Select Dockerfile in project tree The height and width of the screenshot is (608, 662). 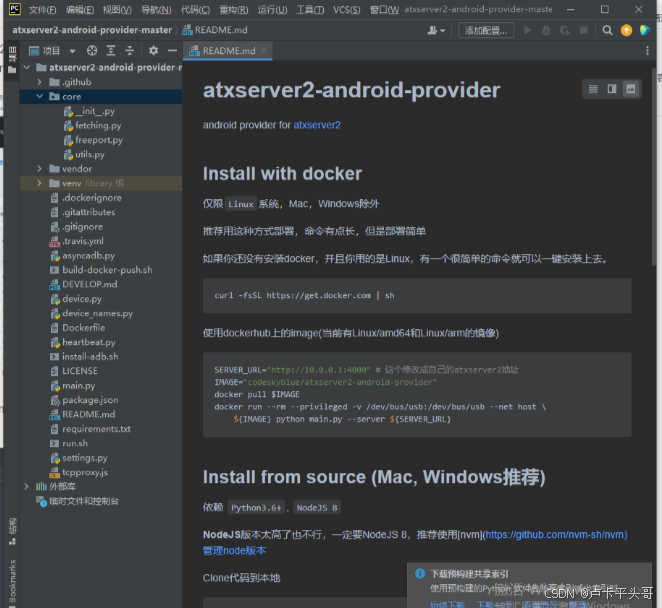pos(78,328)
